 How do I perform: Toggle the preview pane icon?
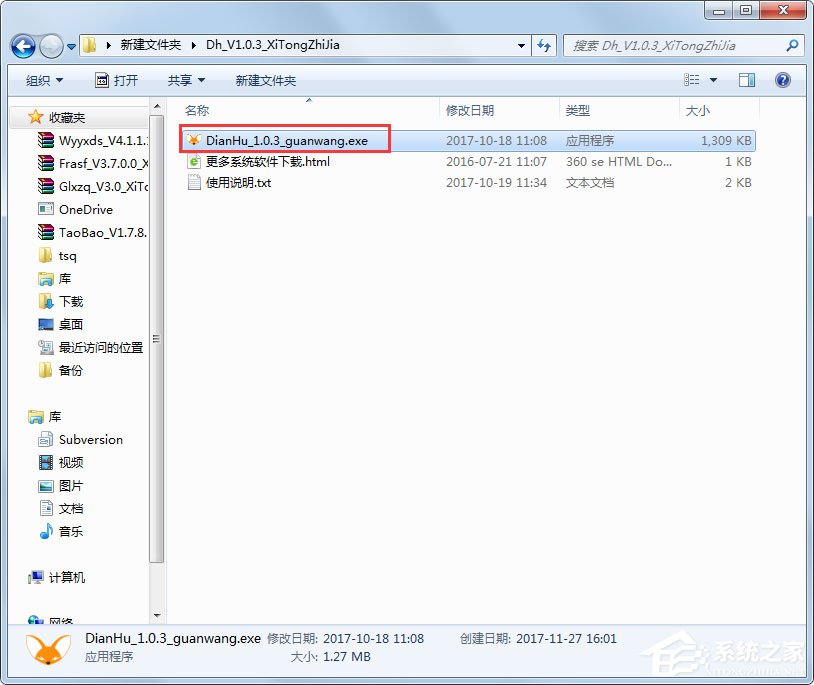[x=747, y=80]
